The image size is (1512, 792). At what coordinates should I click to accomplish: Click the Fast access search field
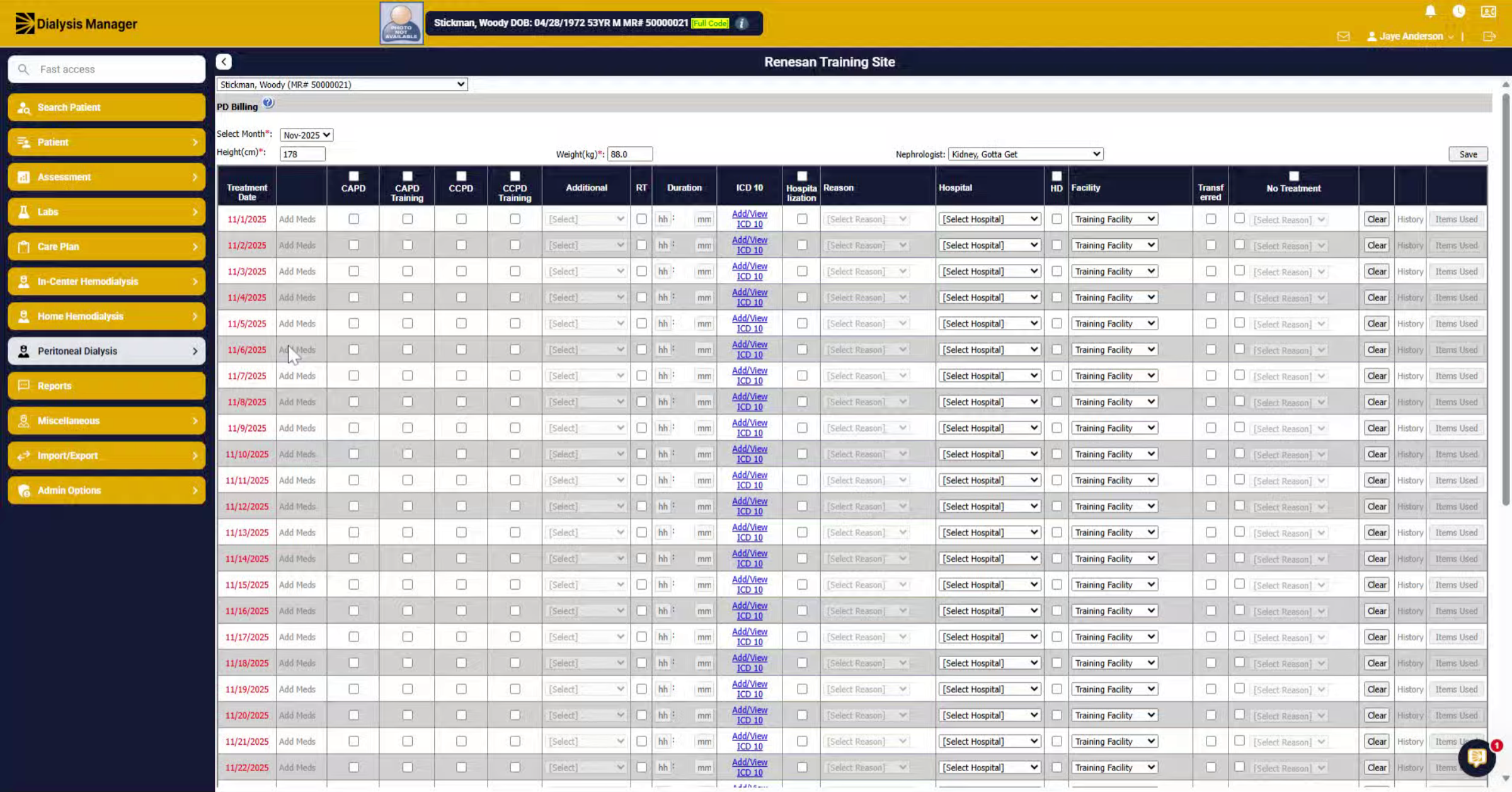[x=106, y=69]
